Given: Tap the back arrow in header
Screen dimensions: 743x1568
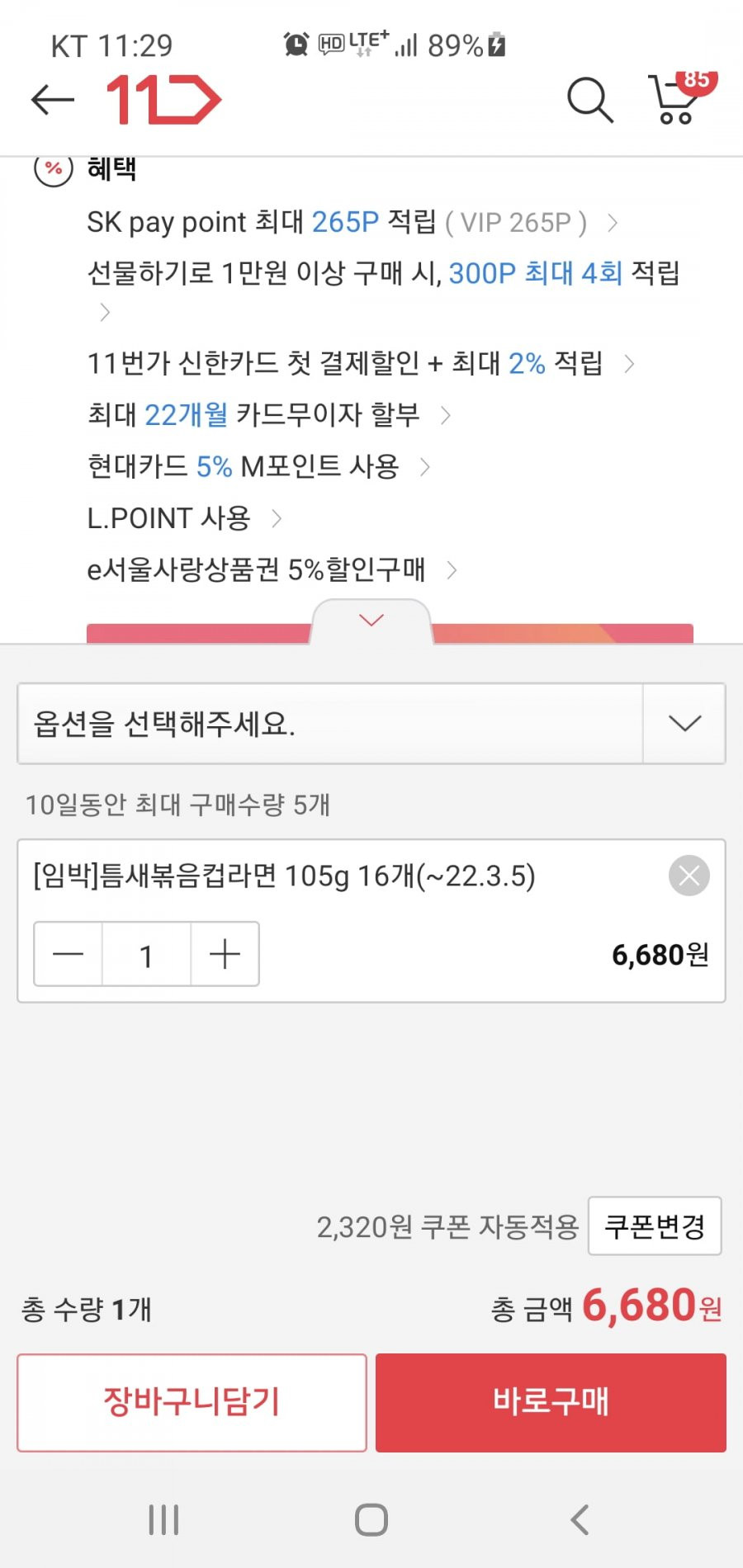Looking at the screenshot, I should point(53,100).
